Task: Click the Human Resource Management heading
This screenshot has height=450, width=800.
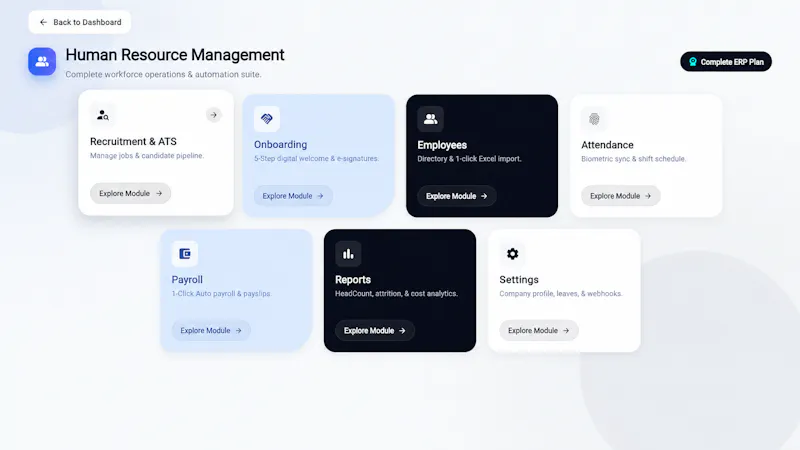Action: pyautogui.click(x=175, y=55)
